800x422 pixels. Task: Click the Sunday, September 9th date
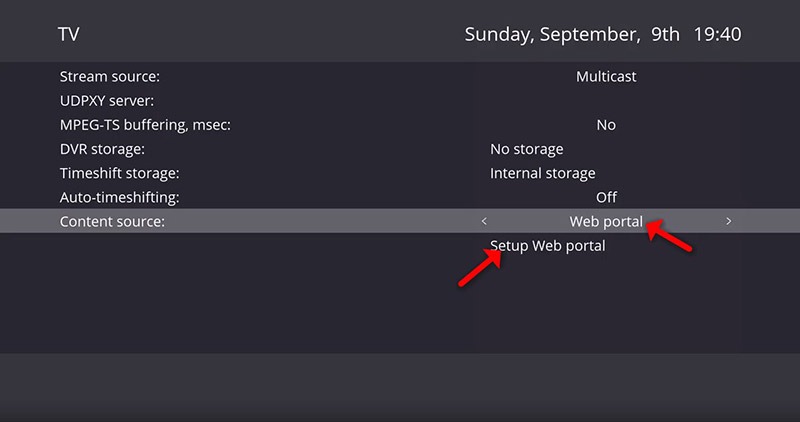click(x=572, y=34)
